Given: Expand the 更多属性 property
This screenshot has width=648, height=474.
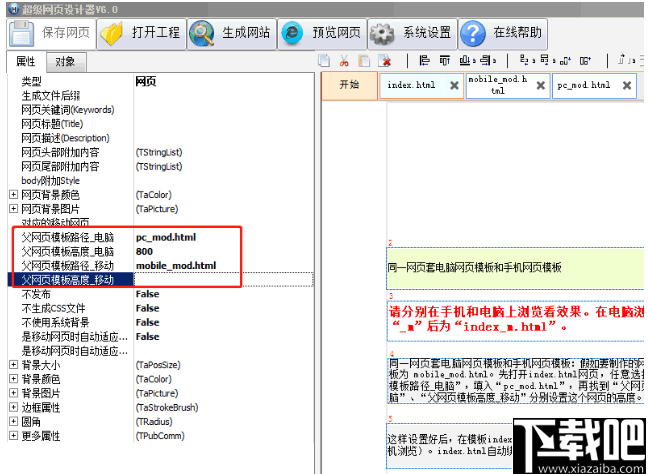Looking at the screenshot, I should pos(14,435).
